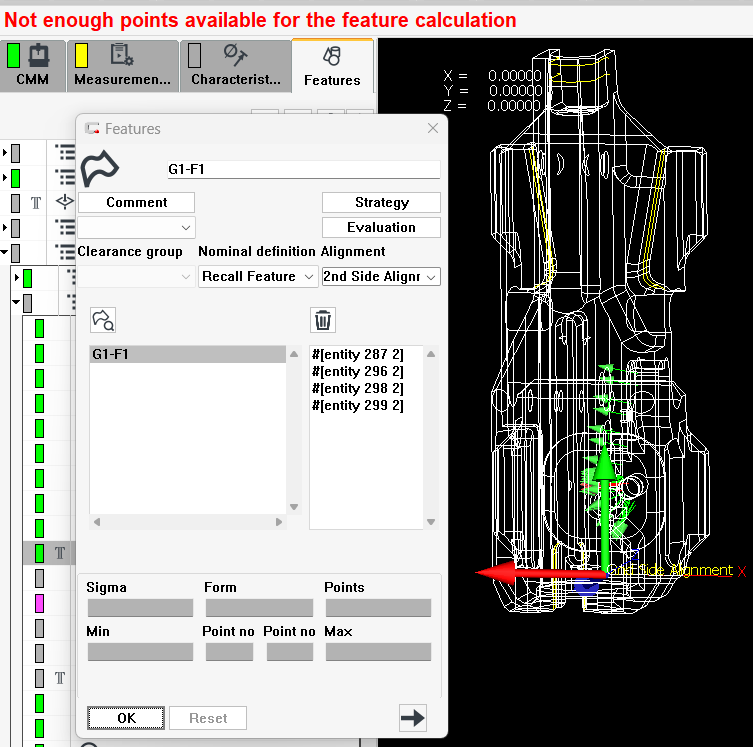Click the feature search icon above the G1-F1 list

pyautogui.click(x=103, y=320)
